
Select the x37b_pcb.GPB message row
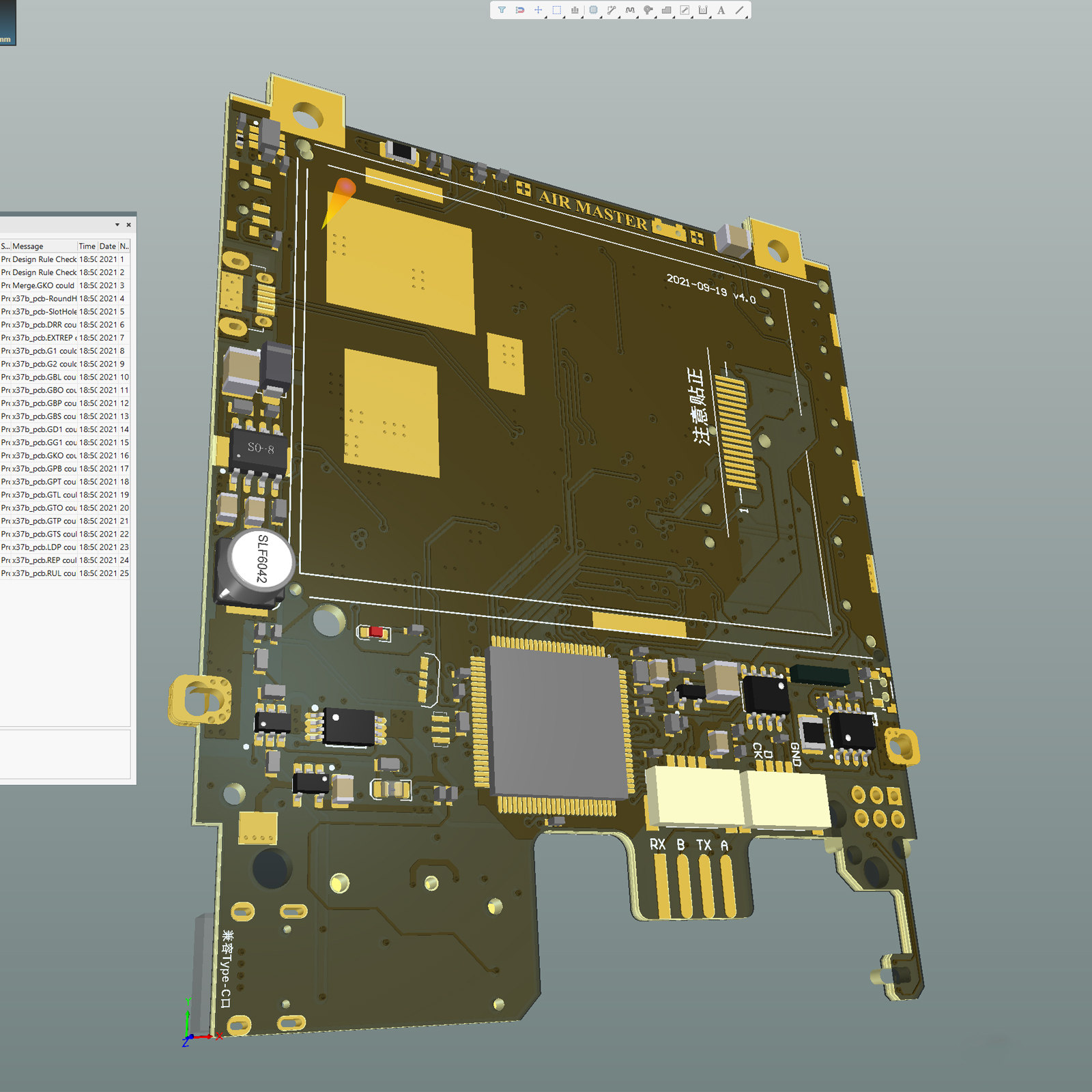[65, 469]
